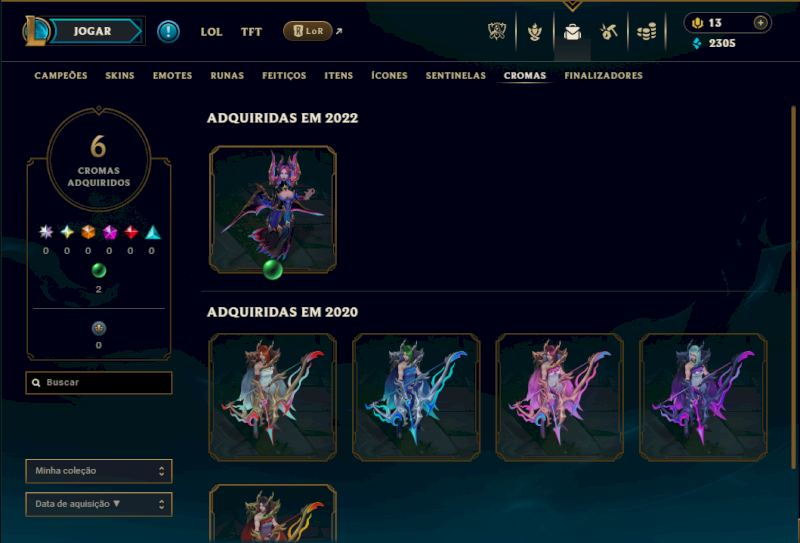800x543 pixels.
Task: Toggle the orange citrine gem filter
Action: [88, 232]
